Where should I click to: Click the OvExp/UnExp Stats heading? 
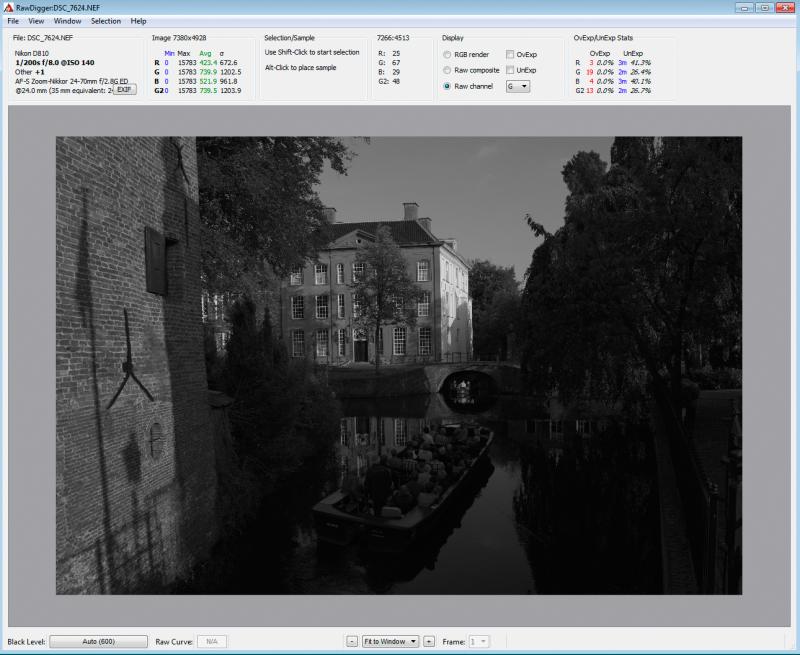603,38
